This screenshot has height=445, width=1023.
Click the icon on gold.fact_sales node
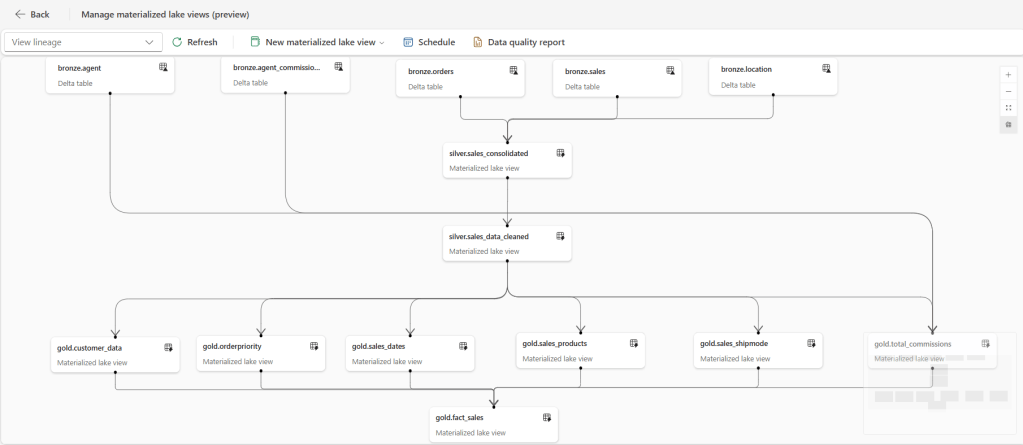tap(547, 417)
